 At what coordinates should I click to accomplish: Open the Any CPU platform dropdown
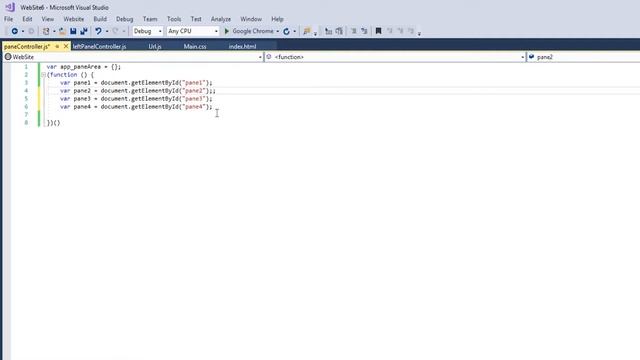coord(193,31)
